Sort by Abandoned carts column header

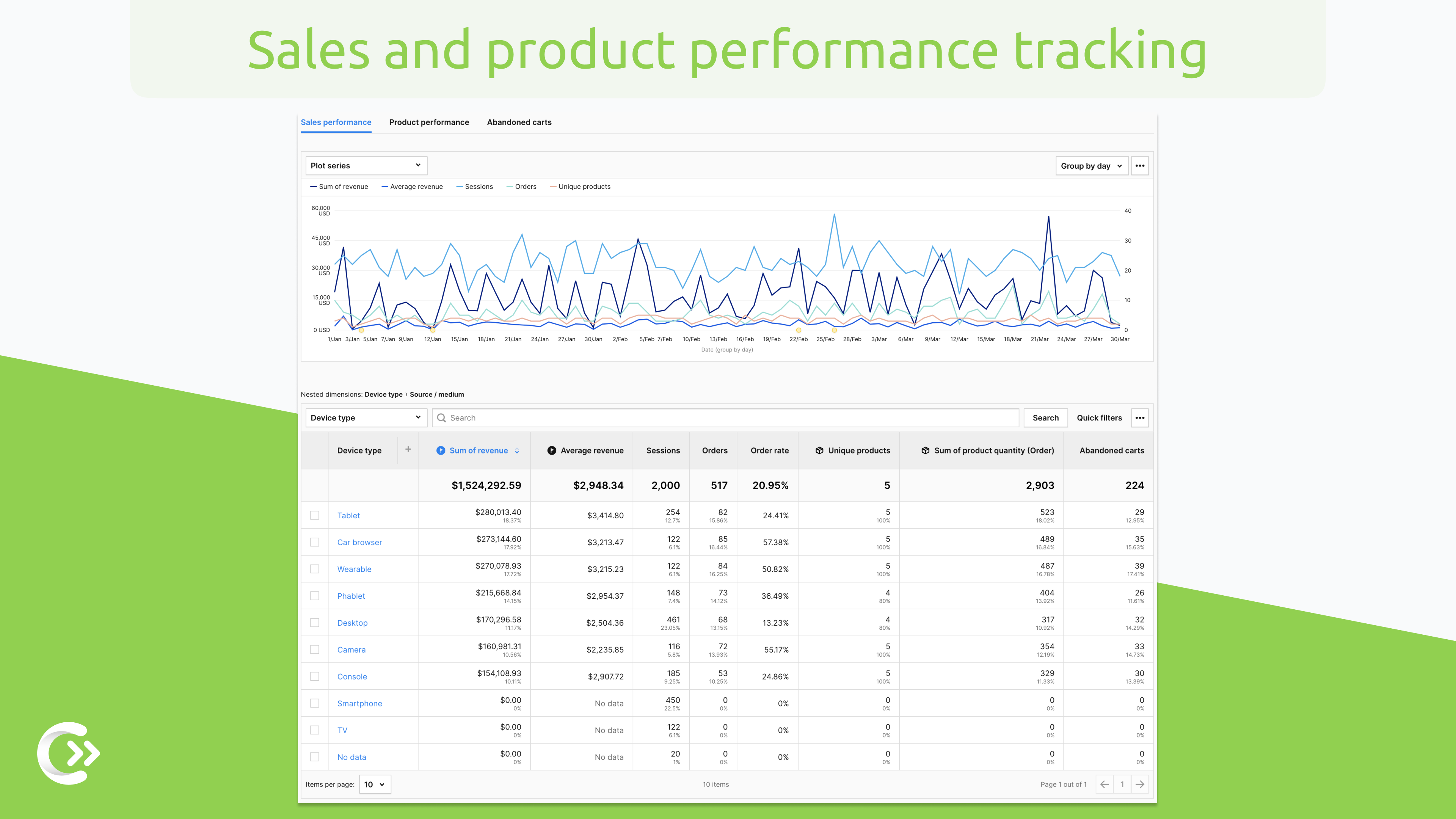coord(1111,450)
